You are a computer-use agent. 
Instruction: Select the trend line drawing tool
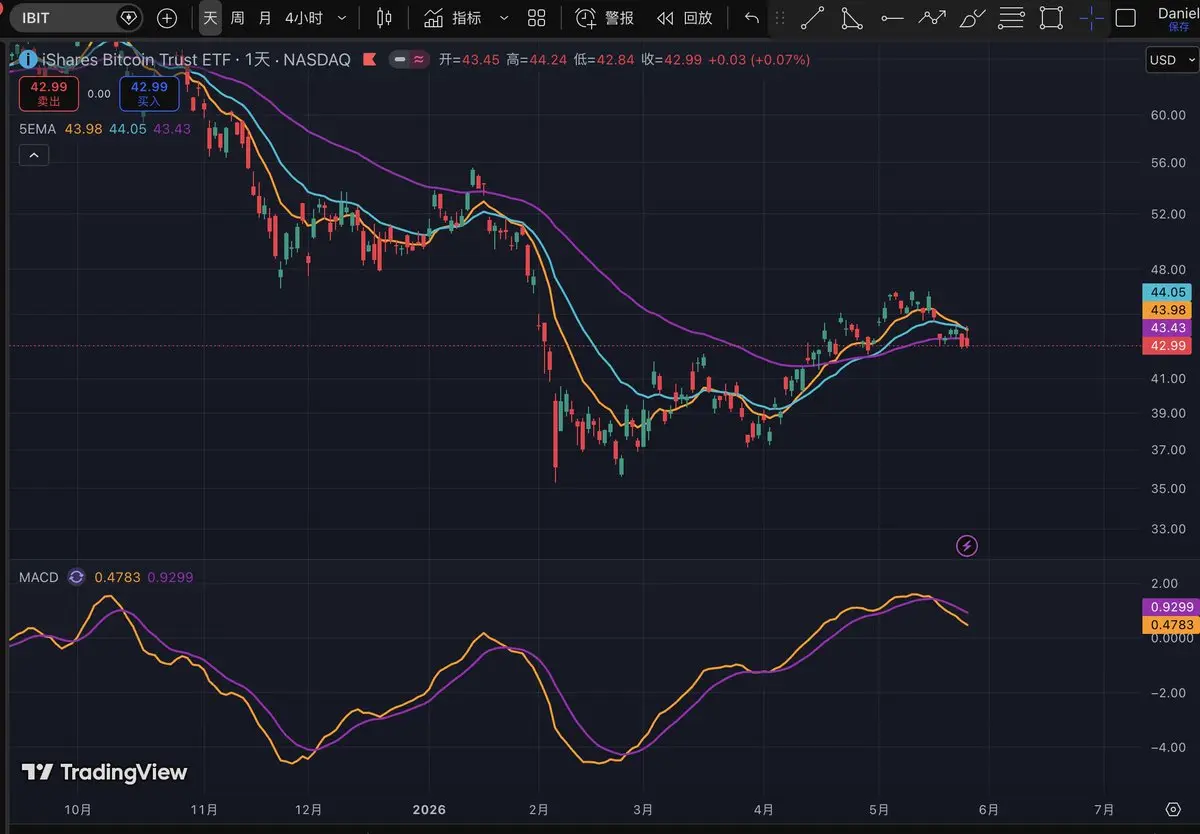(814, 18)
